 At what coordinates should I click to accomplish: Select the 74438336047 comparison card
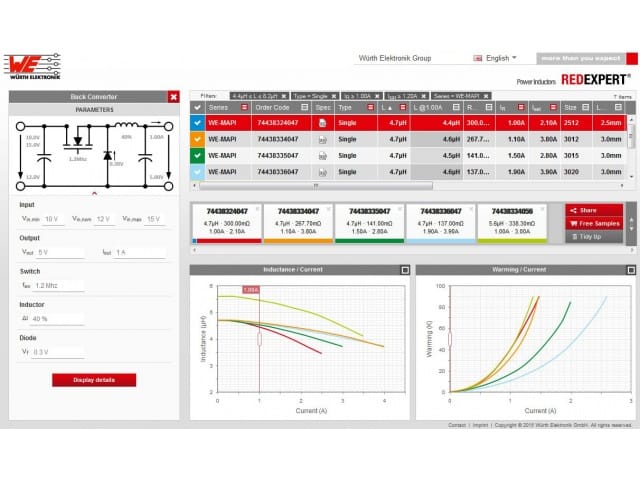point(441,223)
